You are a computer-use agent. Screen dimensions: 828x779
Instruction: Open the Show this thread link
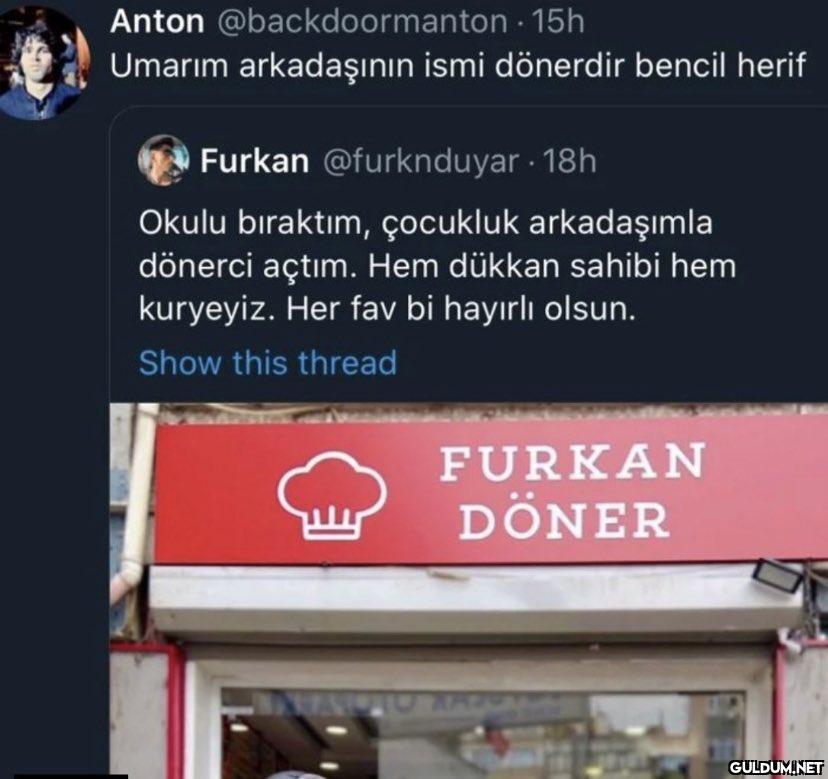coord(268,363)
